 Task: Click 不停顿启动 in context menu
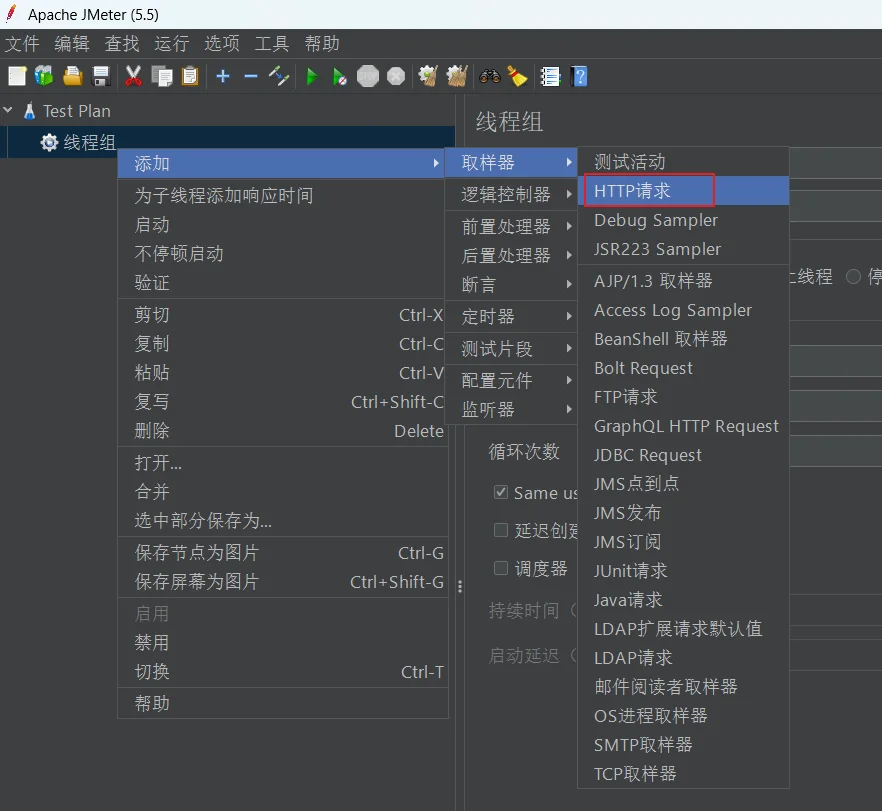coord(282,254)
